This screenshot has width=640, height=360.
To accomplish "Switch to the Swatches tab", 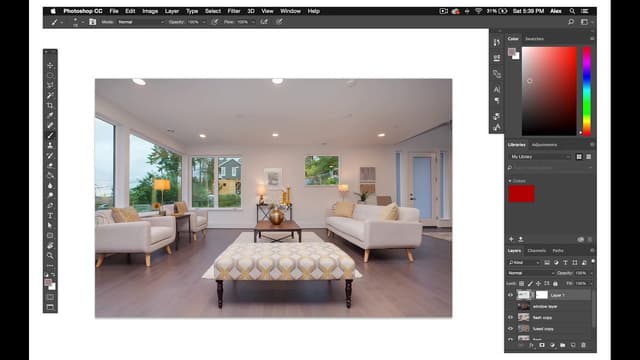I will click(534, 39).
